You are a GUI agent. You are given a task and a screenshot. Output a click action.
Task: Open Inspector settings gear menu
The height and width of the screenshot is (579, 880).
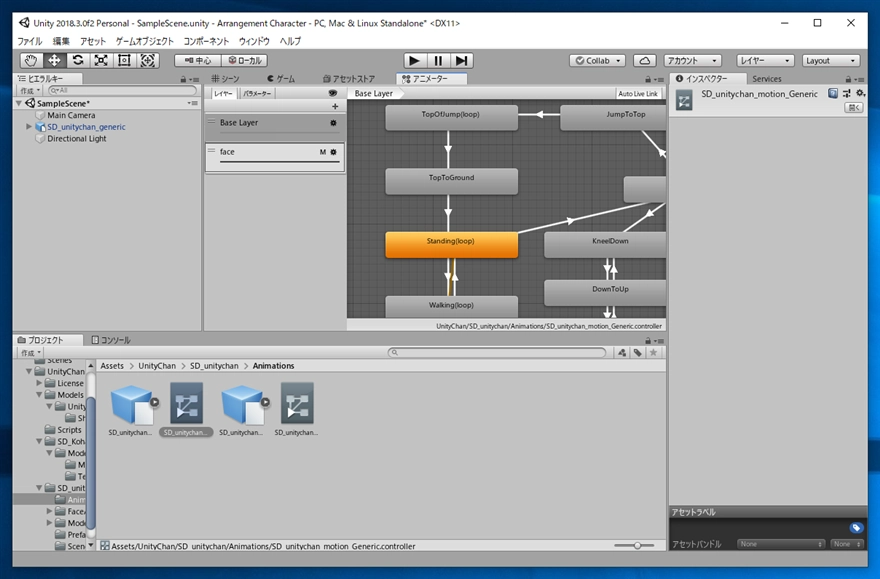click(x=860, y=94)
